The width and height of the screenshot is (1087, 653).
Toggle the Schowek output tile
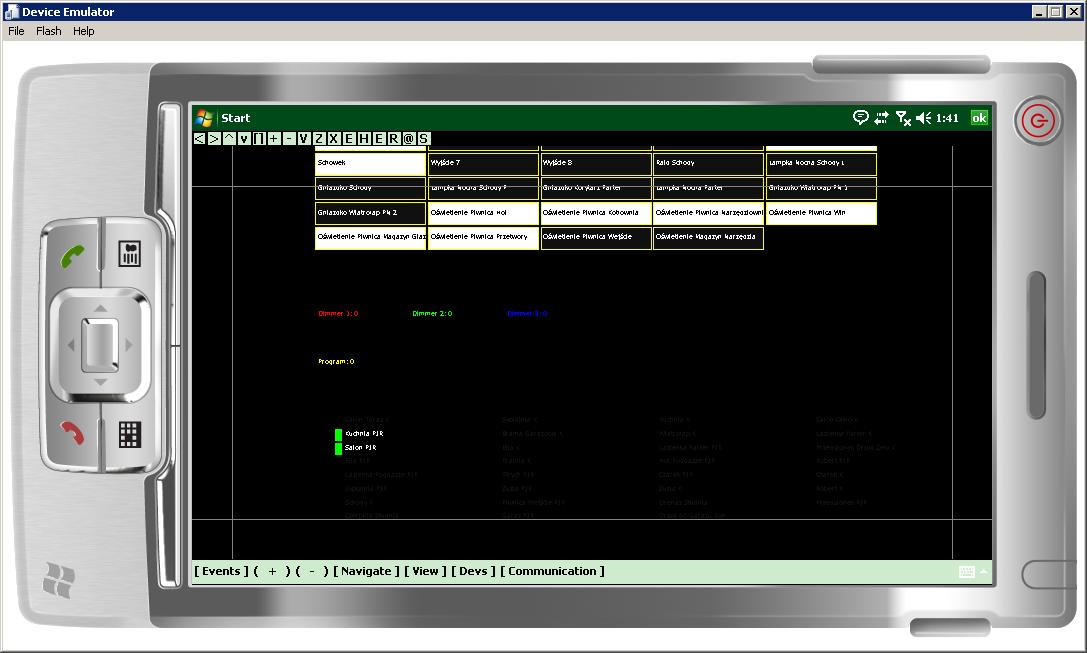pos(370,164)
